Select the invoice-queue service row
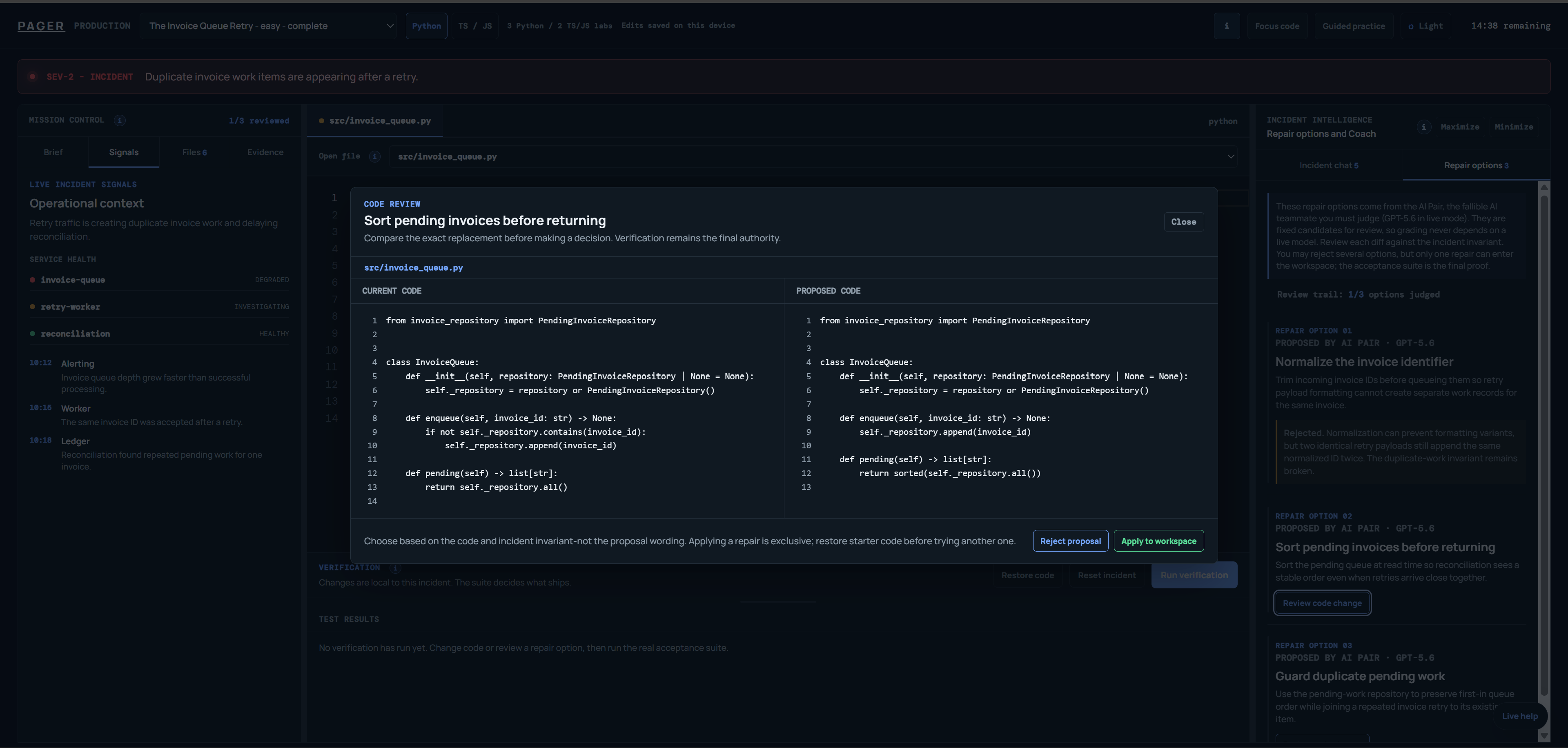 click(x=160, y=280)
